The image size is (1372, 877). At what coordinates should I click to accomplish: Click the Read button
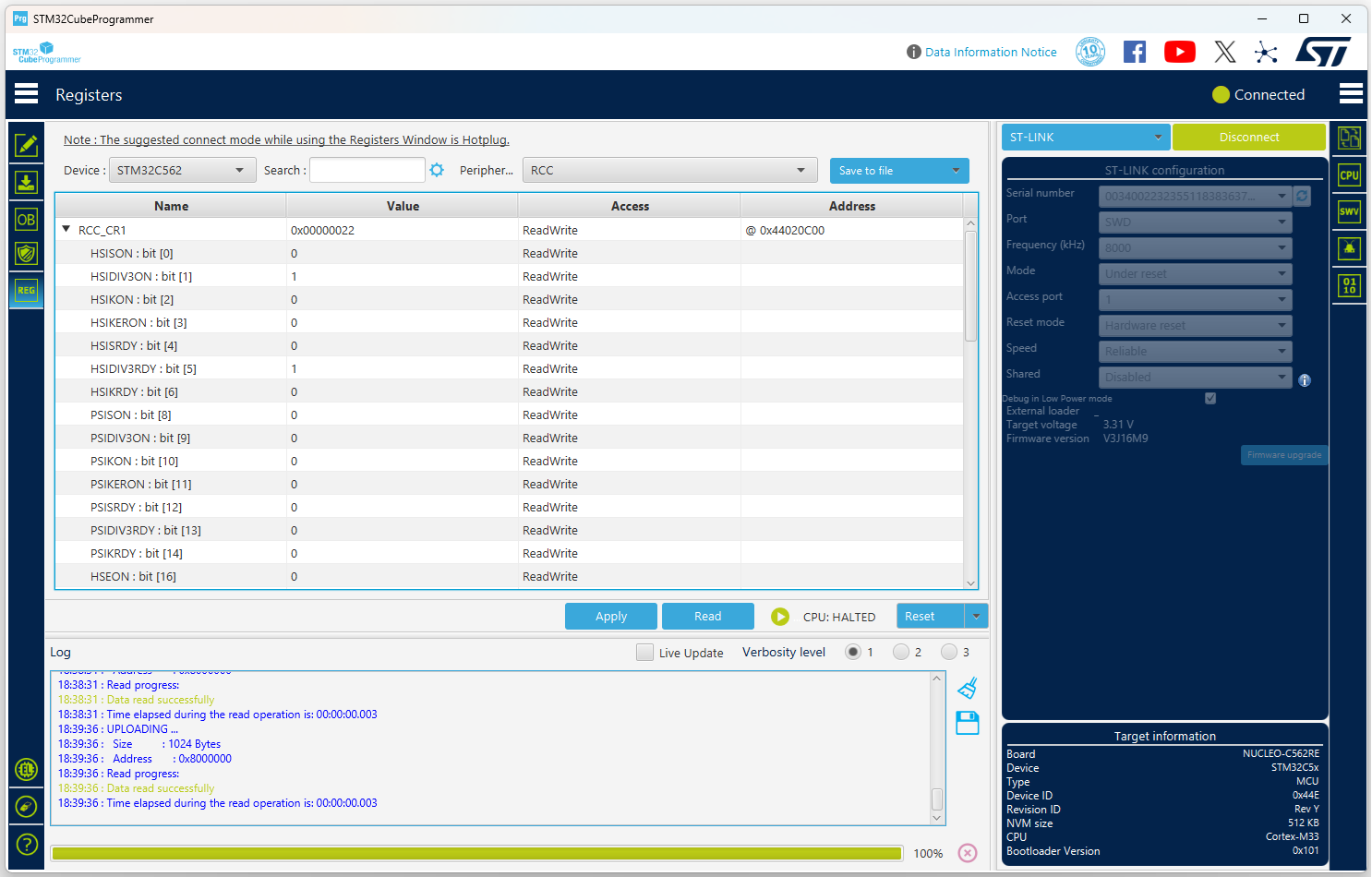(708, 616)
